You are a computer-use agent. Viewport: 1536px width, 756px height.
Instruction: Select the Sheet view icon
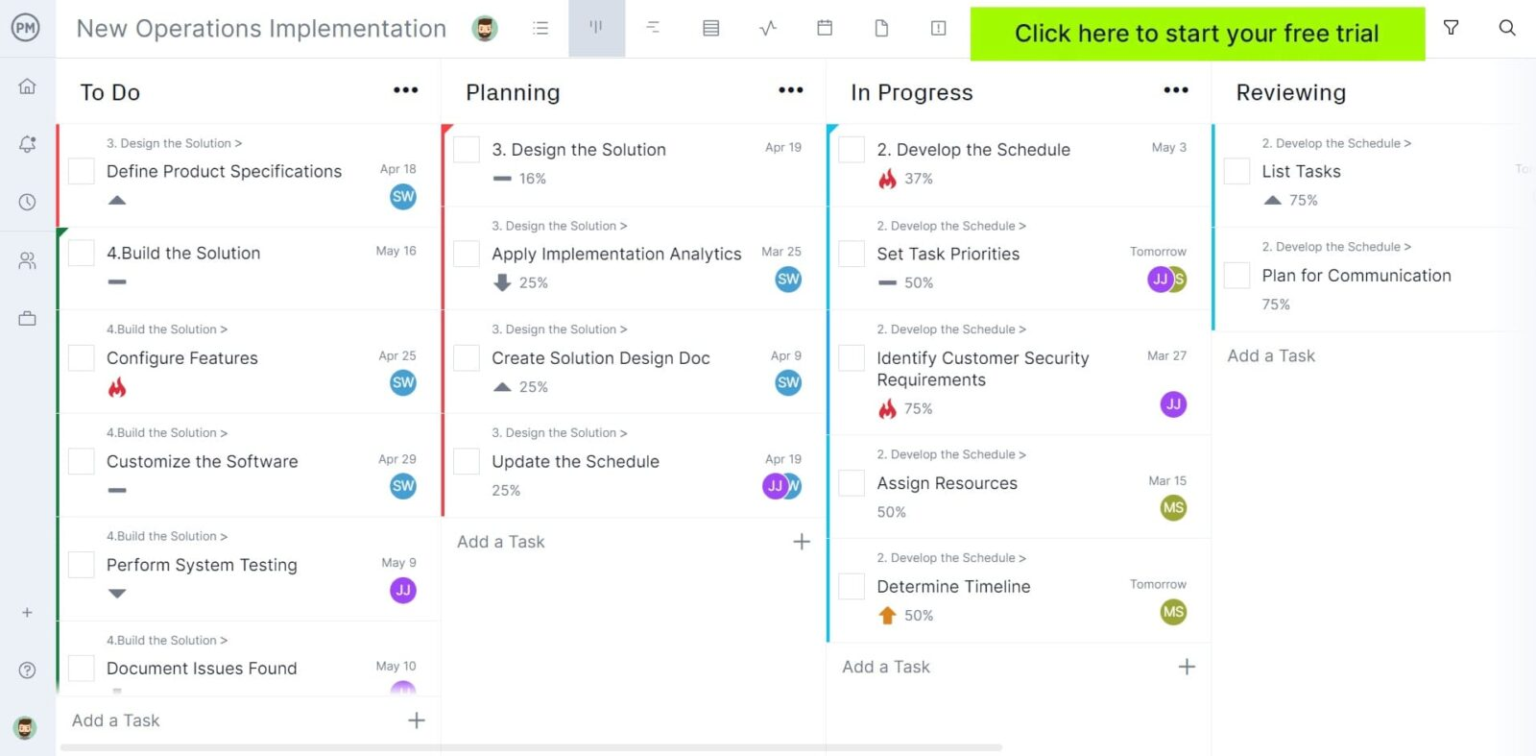pos(711,28)
